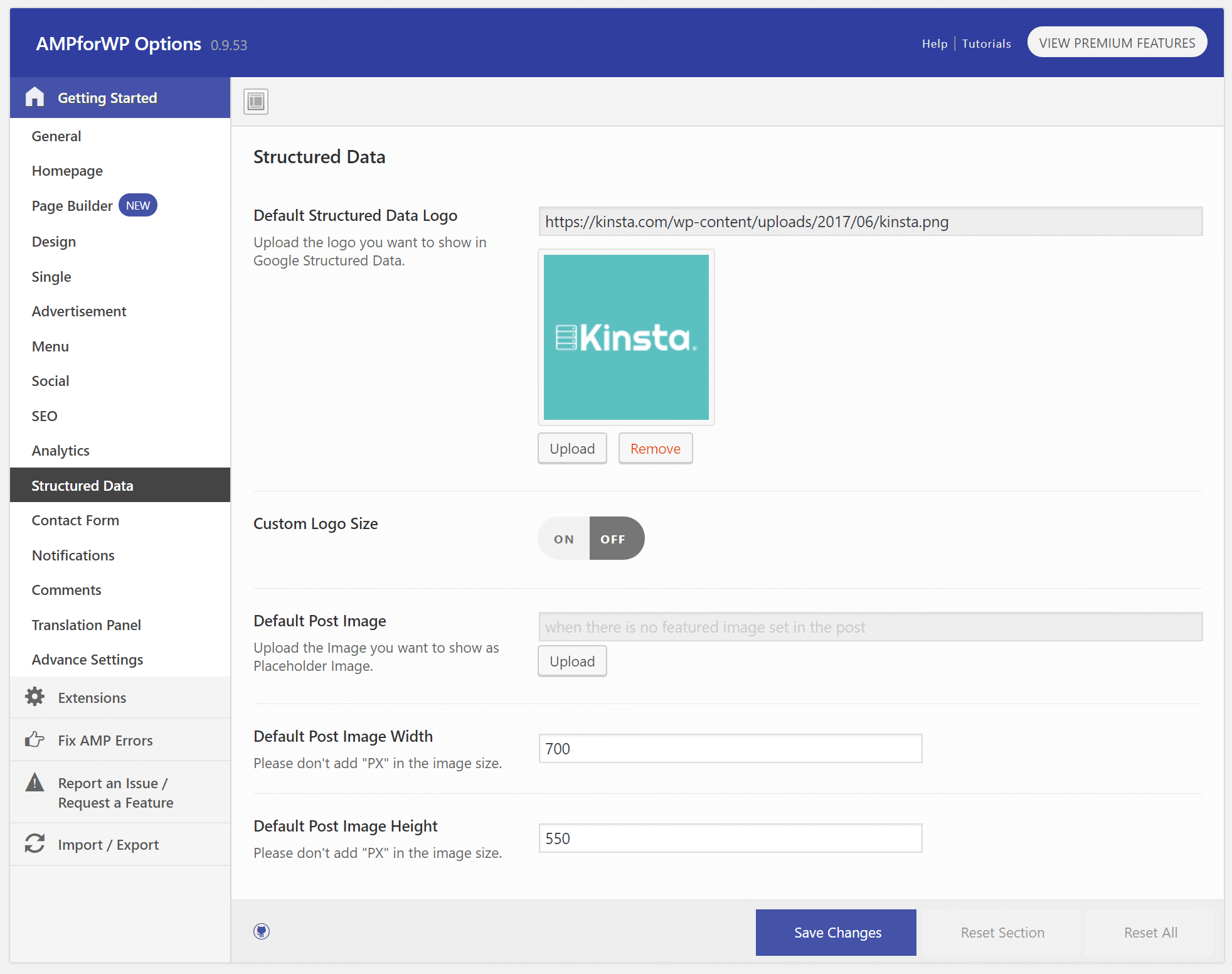Image resolution: width=1232 pixels, height=974 pixels.
Task: Click the Import / Export refresh icon
Action: [35, 845]
